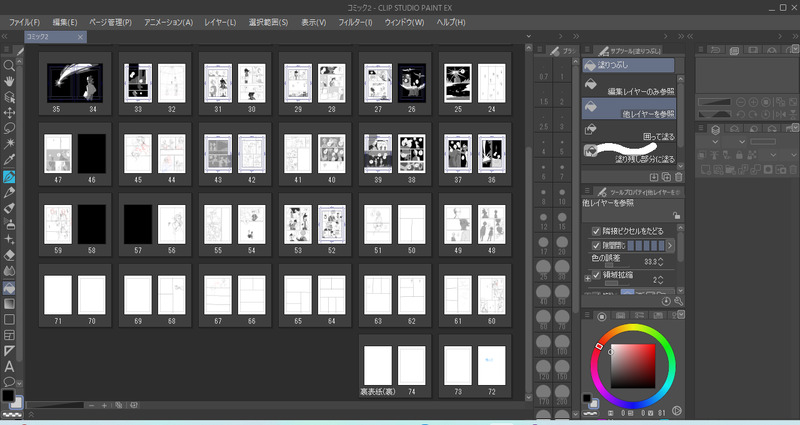800x425 pixels.
Task: Select black main color swatch in toolbar
Action: pos(8,395)
